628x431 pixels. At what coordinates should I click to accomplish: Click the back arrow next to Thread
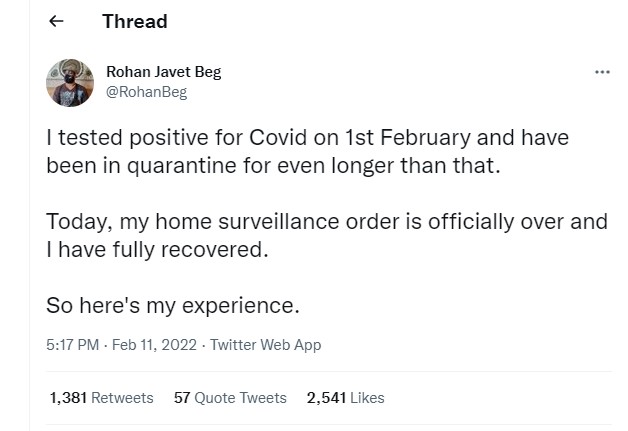point(56,21)
